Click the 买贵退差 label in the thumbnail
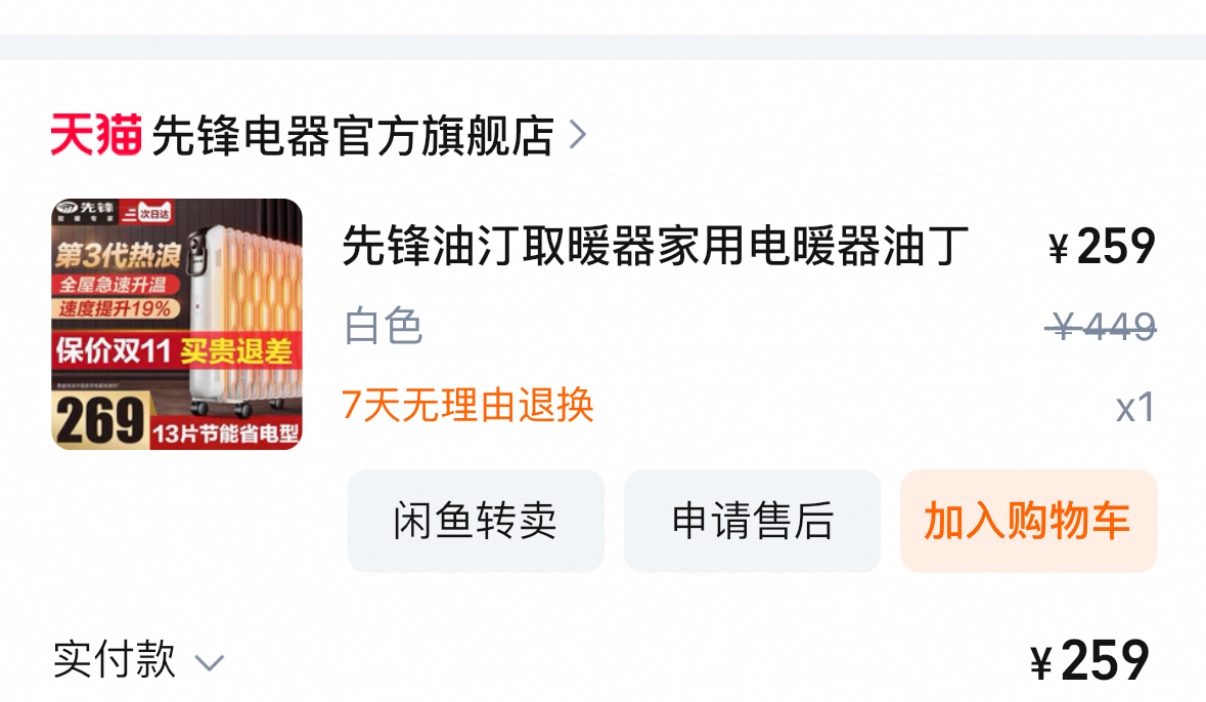 point(236,351)
